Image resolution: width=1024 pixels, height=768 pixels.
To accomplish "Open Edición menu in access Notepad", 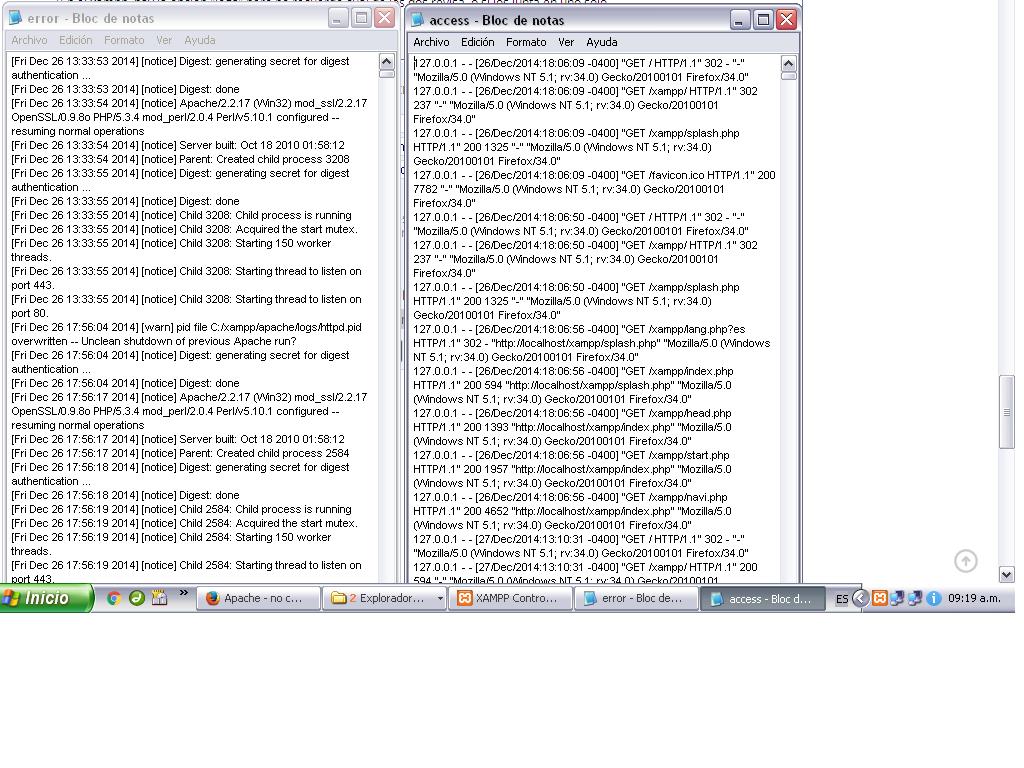I will 477,42.
